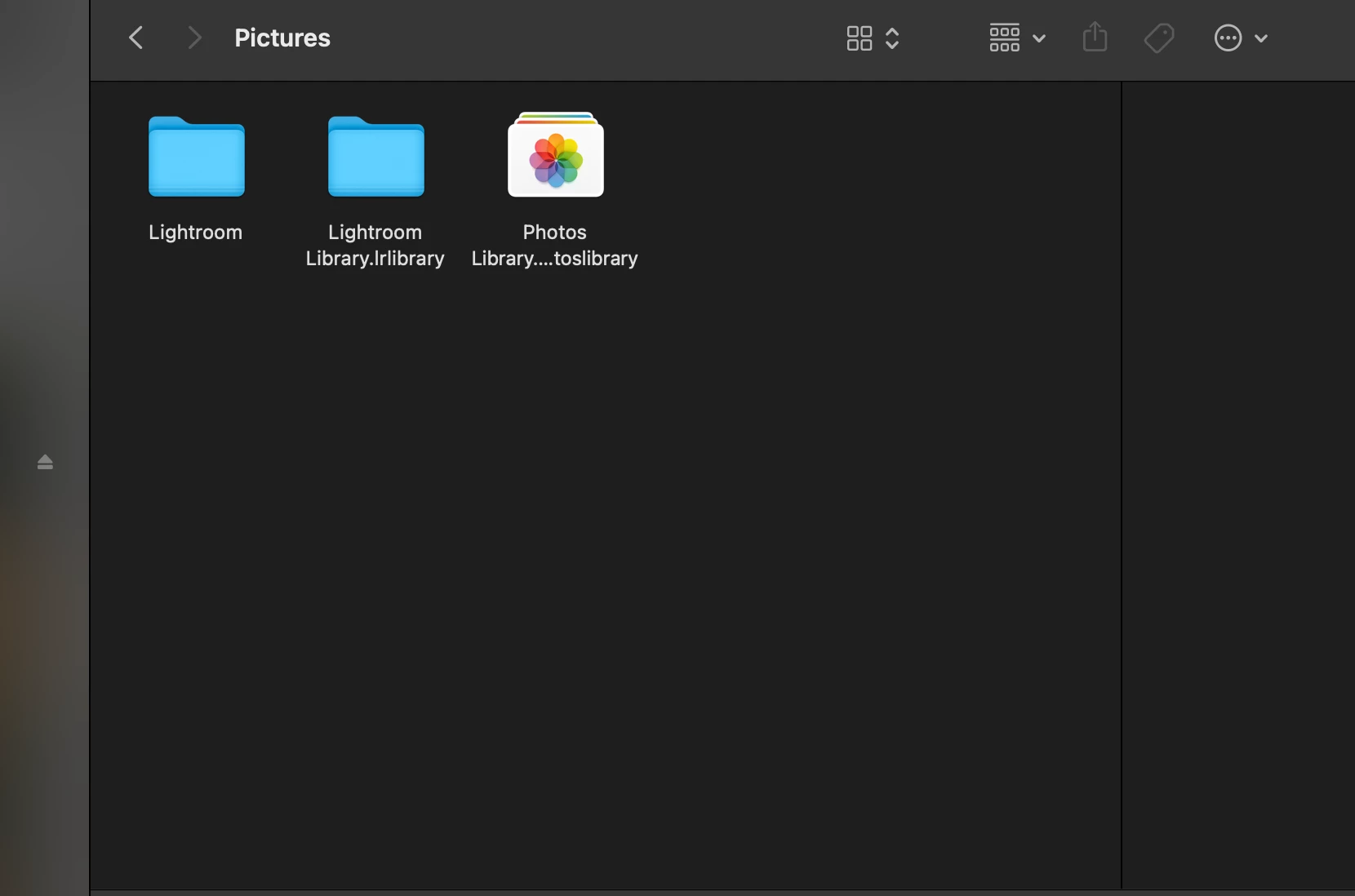Click the Edit Tags icon
The height and width of the screenshot is (896, 1355).
1159,38
